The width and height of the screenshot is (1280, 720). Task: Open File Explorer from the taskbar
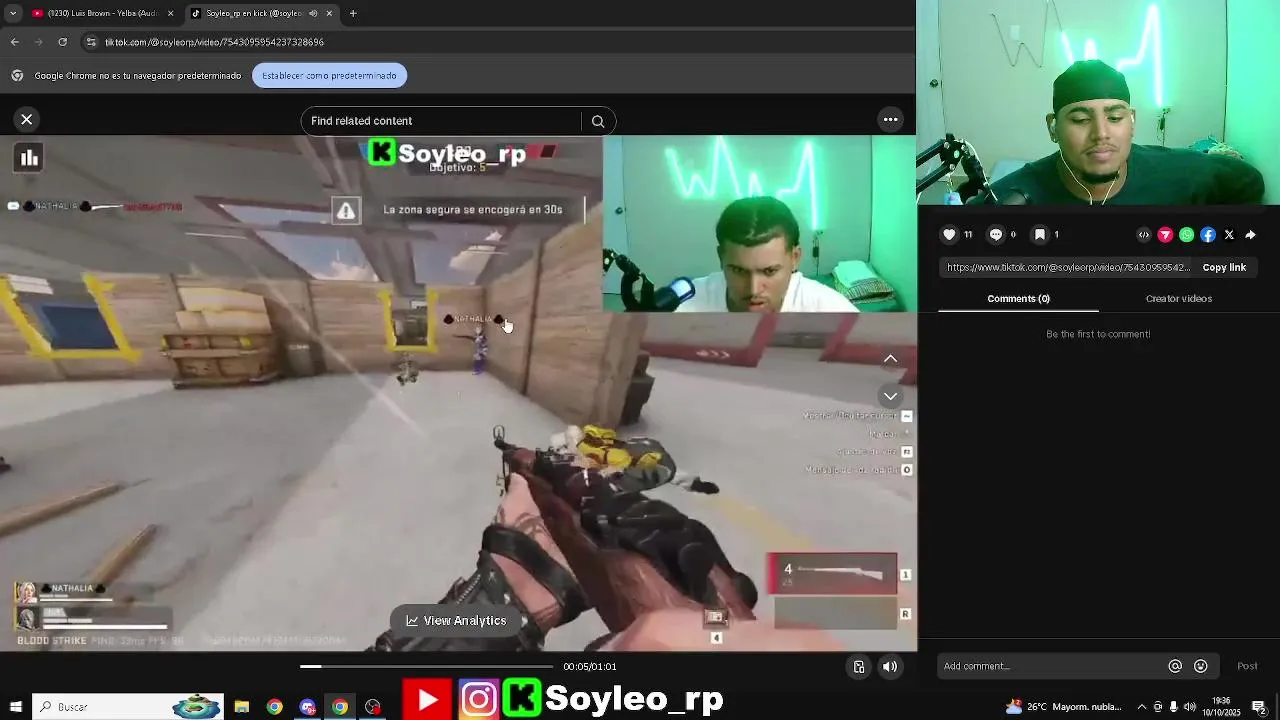coord(242,706)
